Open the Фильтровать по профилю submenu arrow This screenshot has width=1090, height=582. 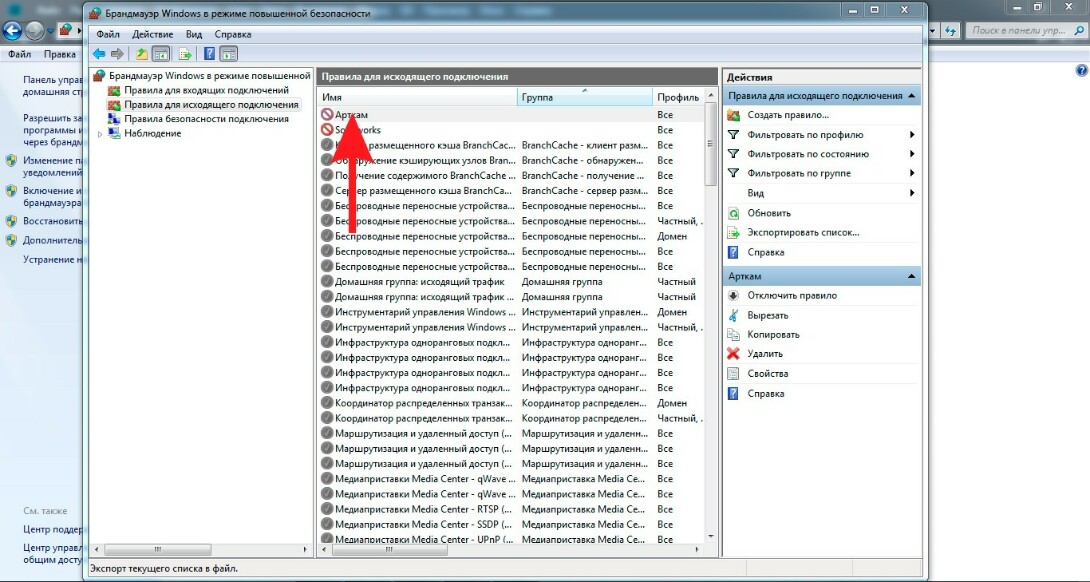911,134
